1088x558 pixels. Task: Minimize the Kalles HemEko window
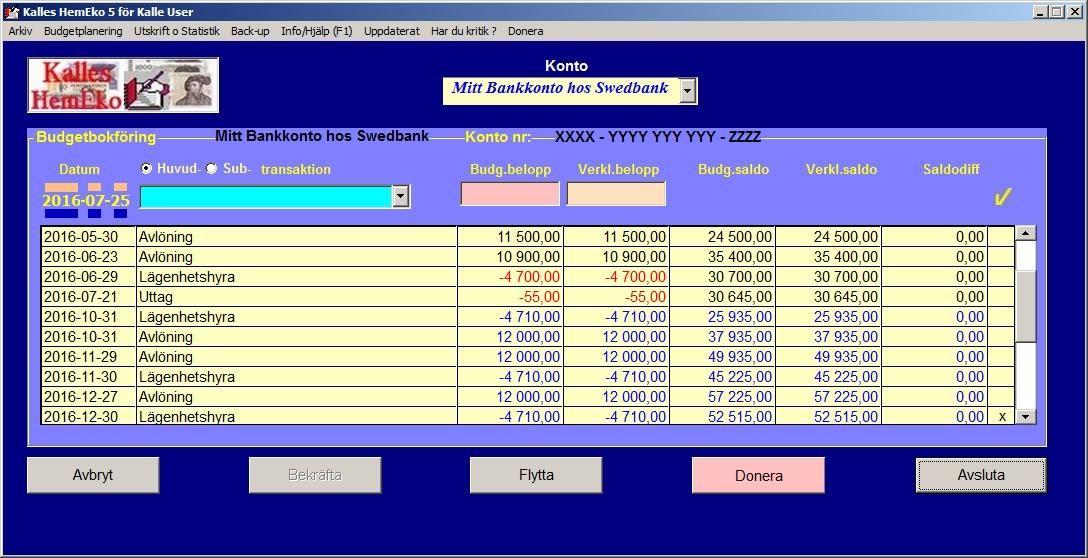pos(1040,12)
